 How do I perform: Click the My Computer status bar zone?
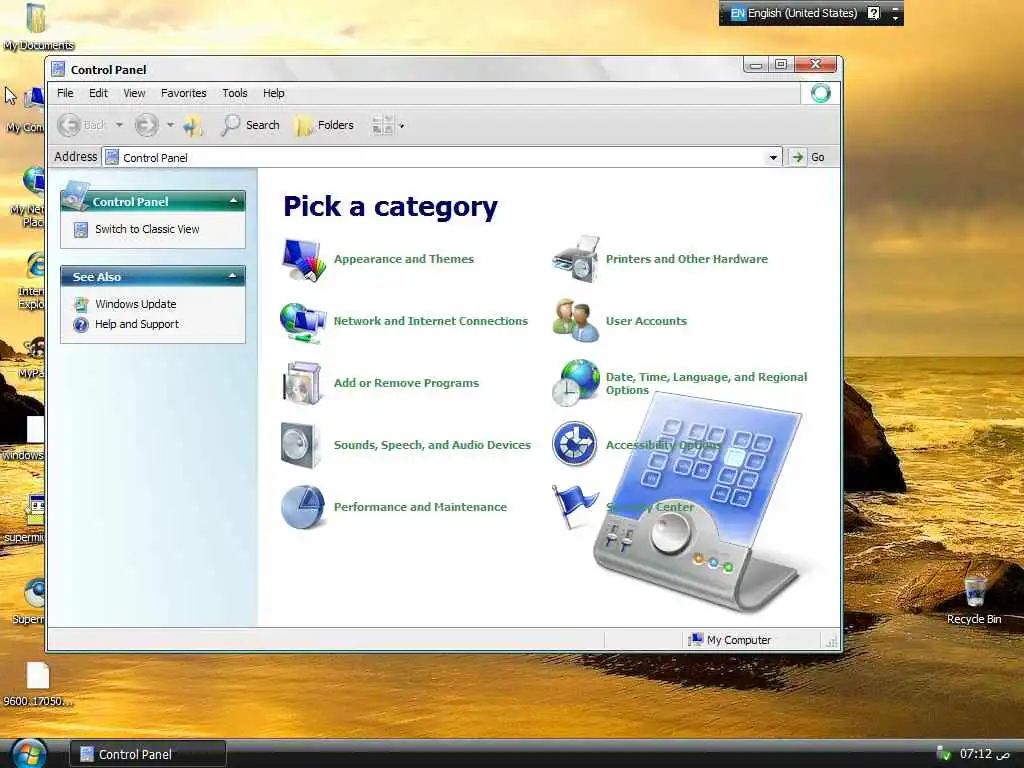pyautogui.click(x=751, y=640)
